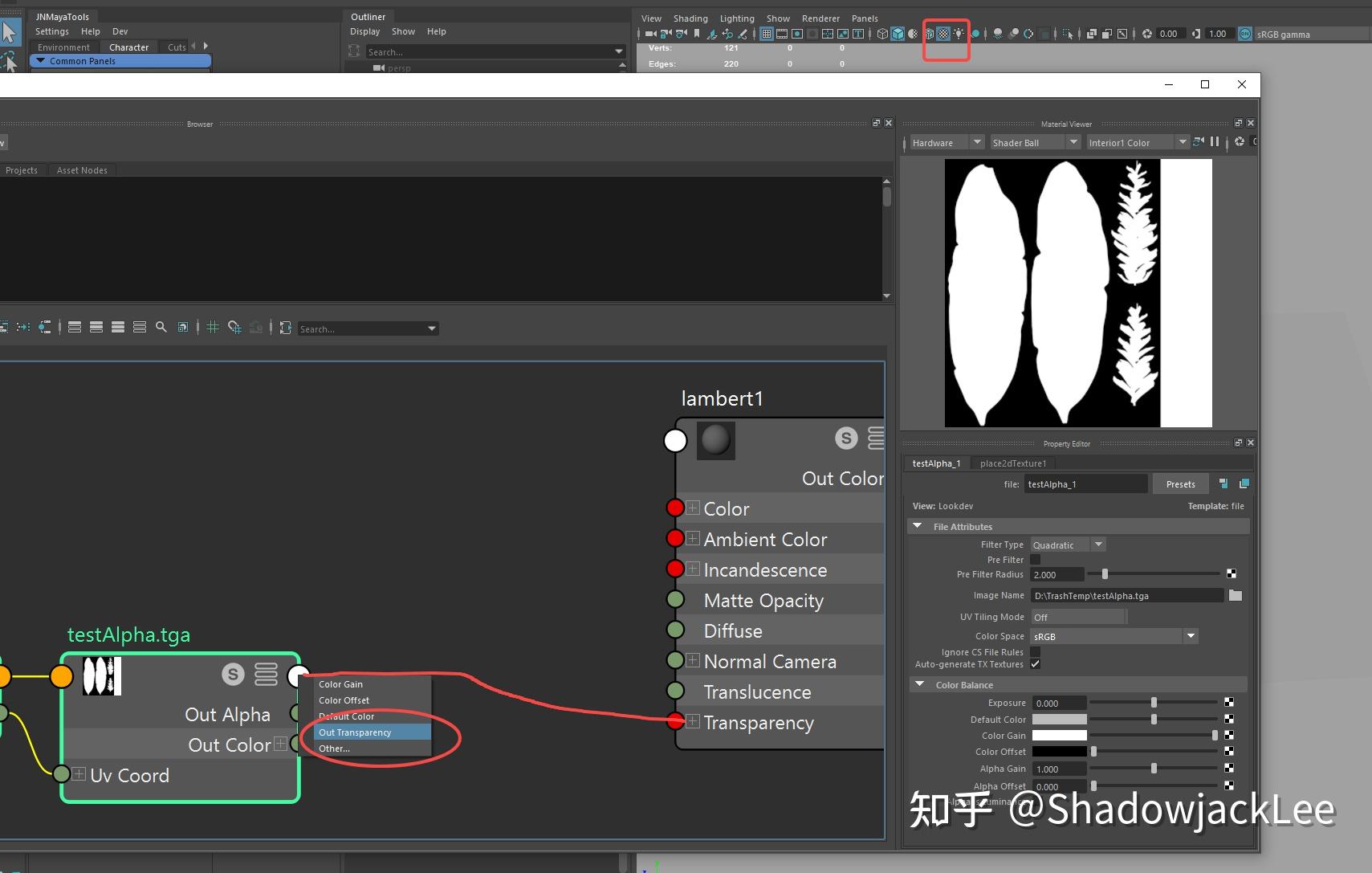Screen dimensions: 1372x873
Task: Click the exposure aperture icon in viewport
Action: tap(1147, 34)
